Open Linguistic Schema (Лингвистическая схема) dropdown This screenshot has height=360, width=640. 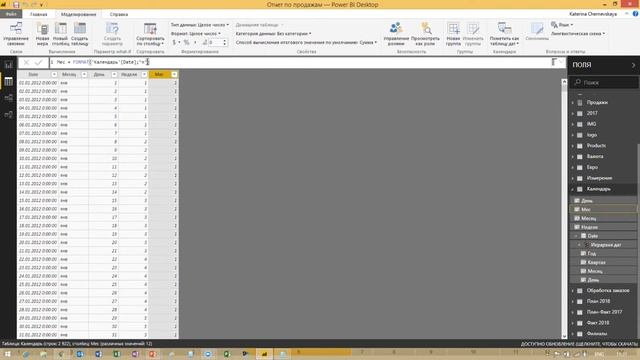[578, 33]
